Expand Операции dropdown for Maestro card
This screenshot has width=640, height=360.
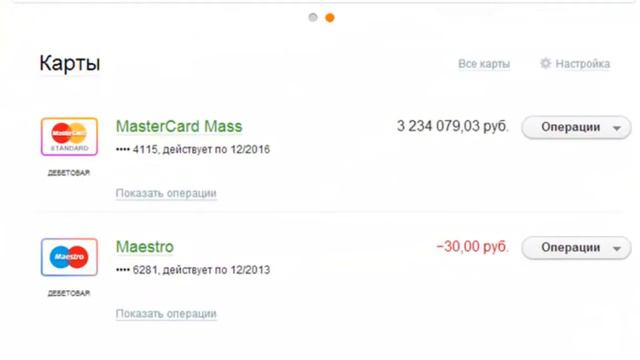tap(576, 248)
